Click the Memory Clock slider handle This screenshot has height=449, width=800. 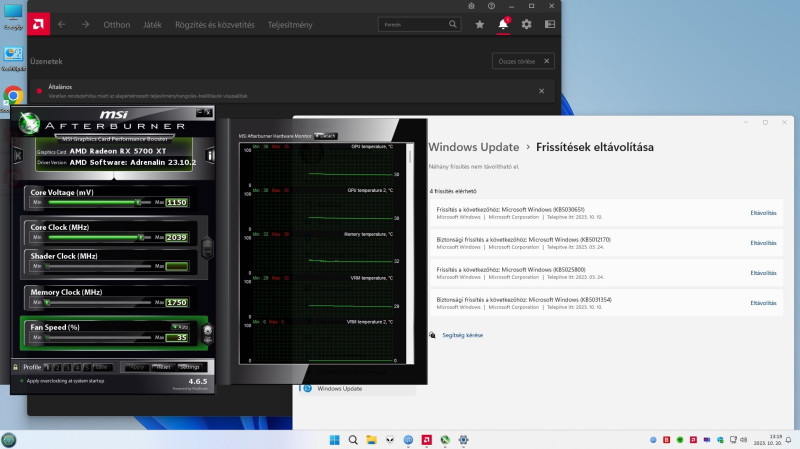[47, 303]
